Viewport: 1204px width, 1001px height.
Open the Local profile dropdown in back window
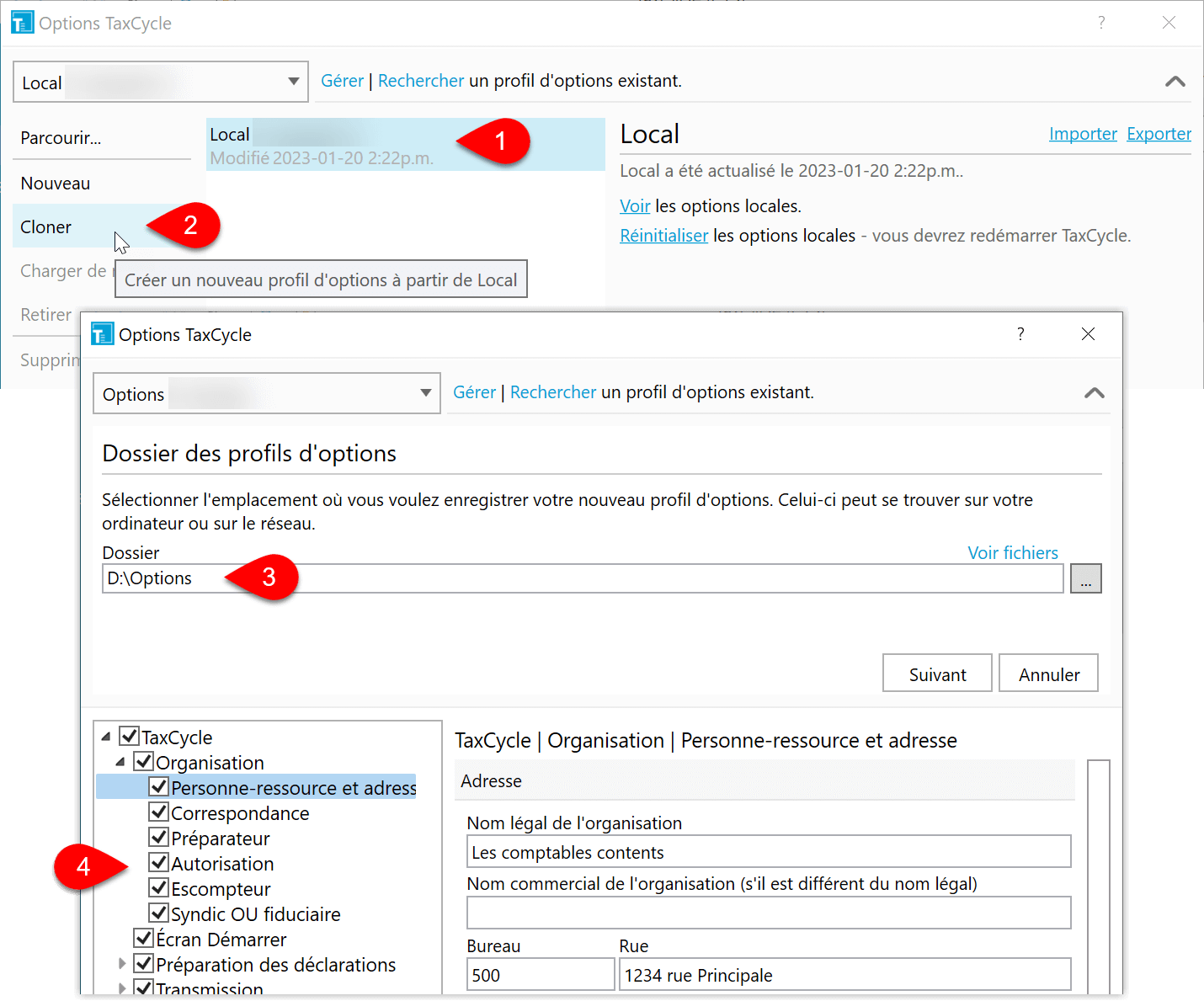(294, 82)
